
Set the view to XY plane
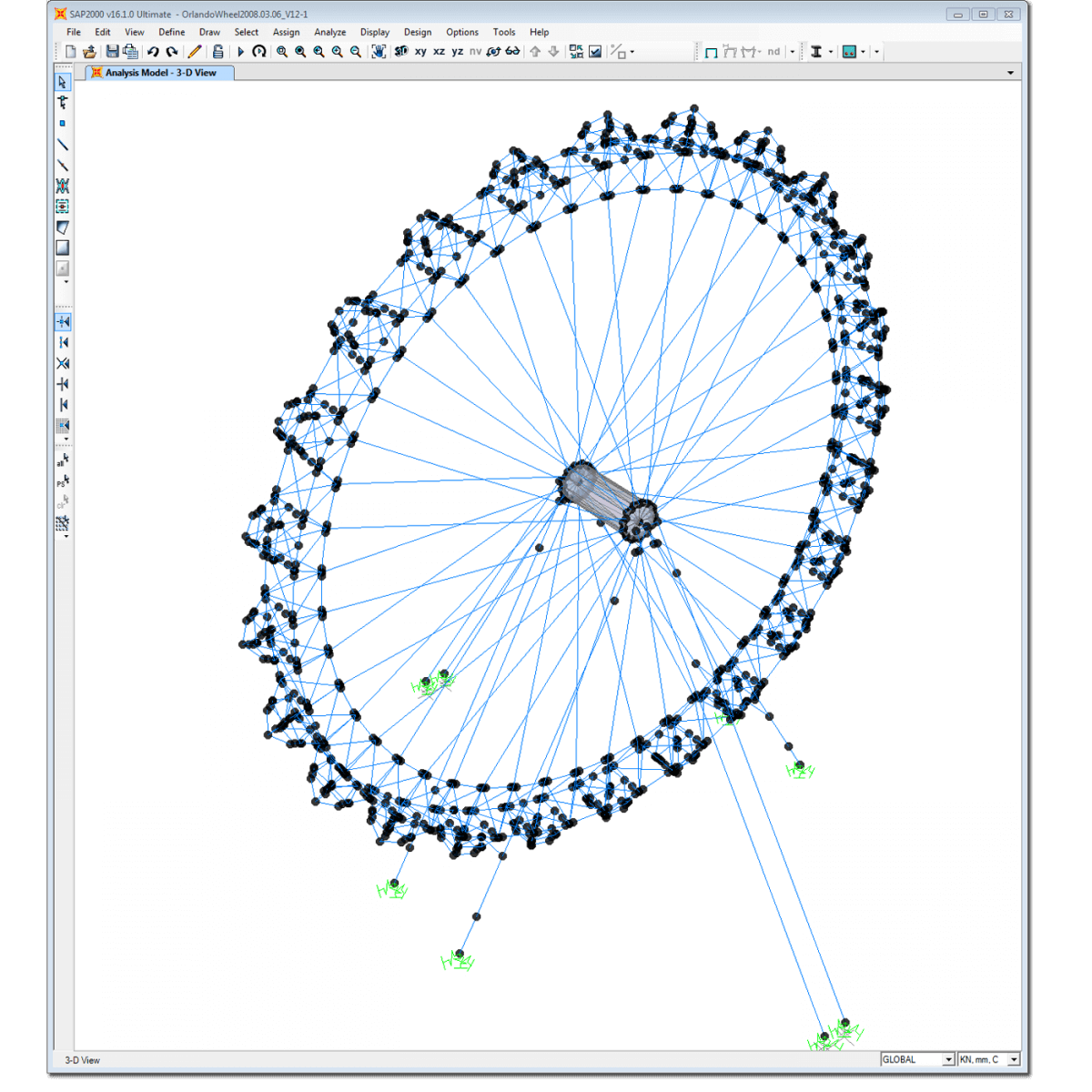pos(420,52)
